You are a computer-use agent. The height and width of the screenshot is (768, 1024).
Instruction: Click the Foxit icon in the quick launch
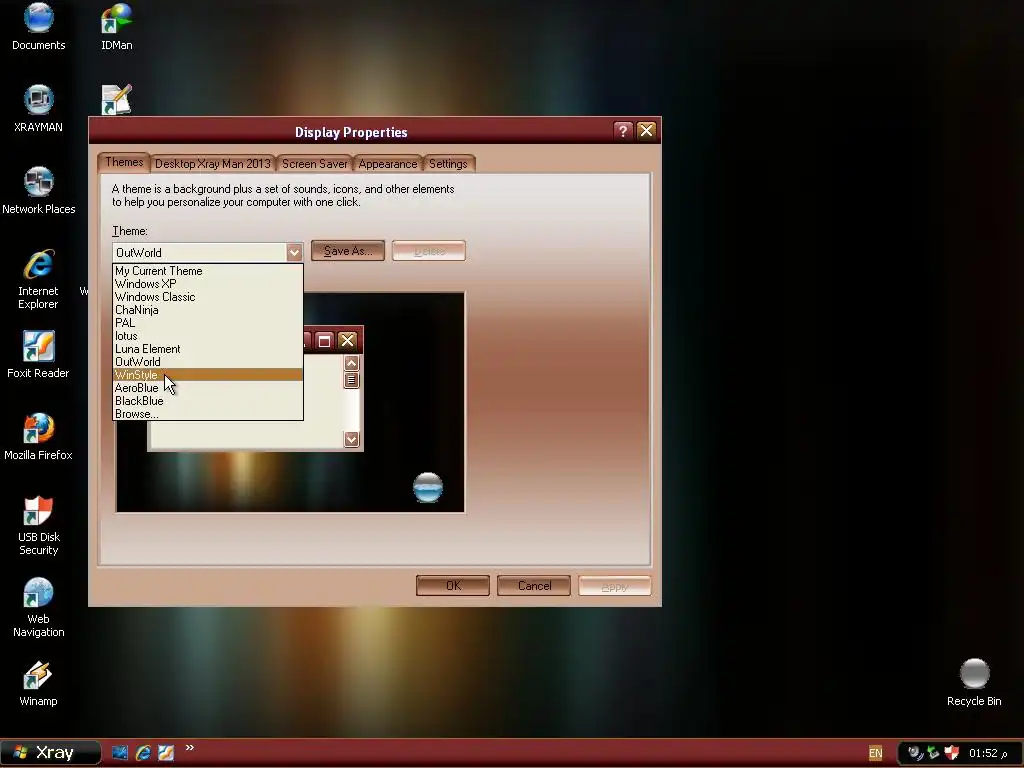tap(166, 753)
